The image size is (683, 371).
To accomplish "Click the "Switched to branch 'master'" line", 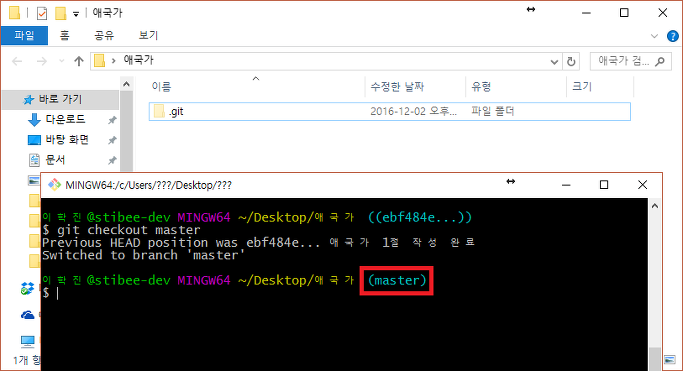I will tap(144, 255).
